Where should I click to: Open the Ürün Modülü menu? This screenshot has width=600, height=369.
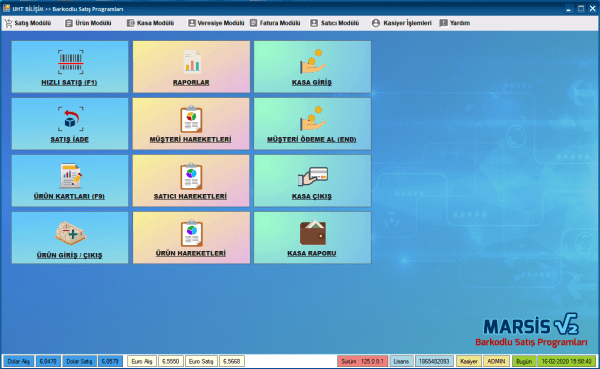[x=88, y=23]
